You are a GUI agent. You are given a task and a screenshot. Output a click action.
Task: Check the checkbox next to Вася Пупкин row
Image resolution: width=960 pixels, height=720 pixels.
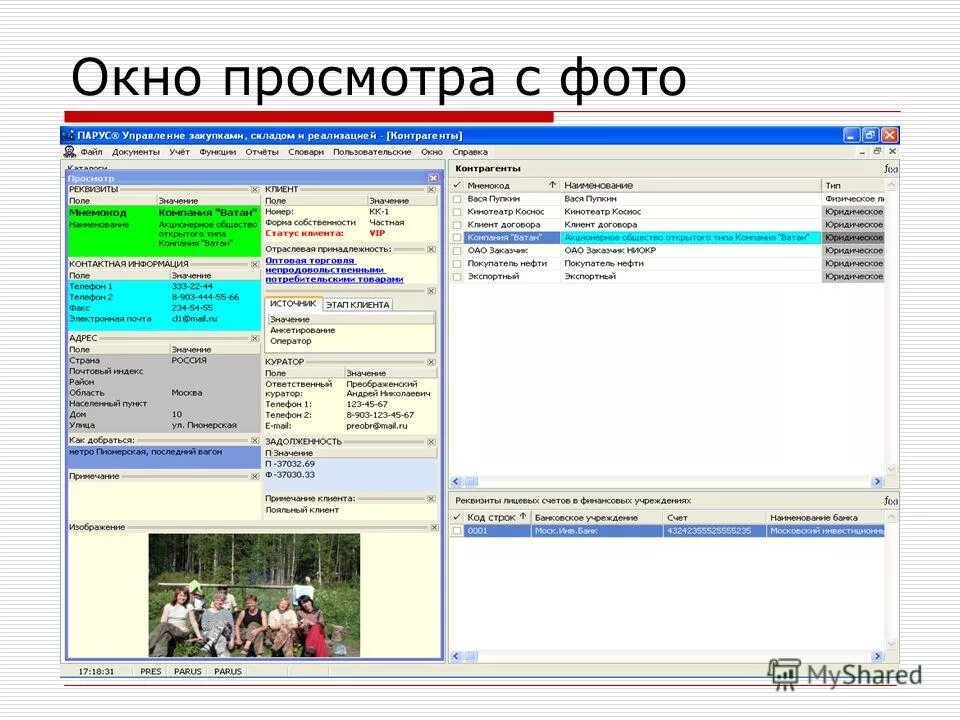click(x=457, y=197)
